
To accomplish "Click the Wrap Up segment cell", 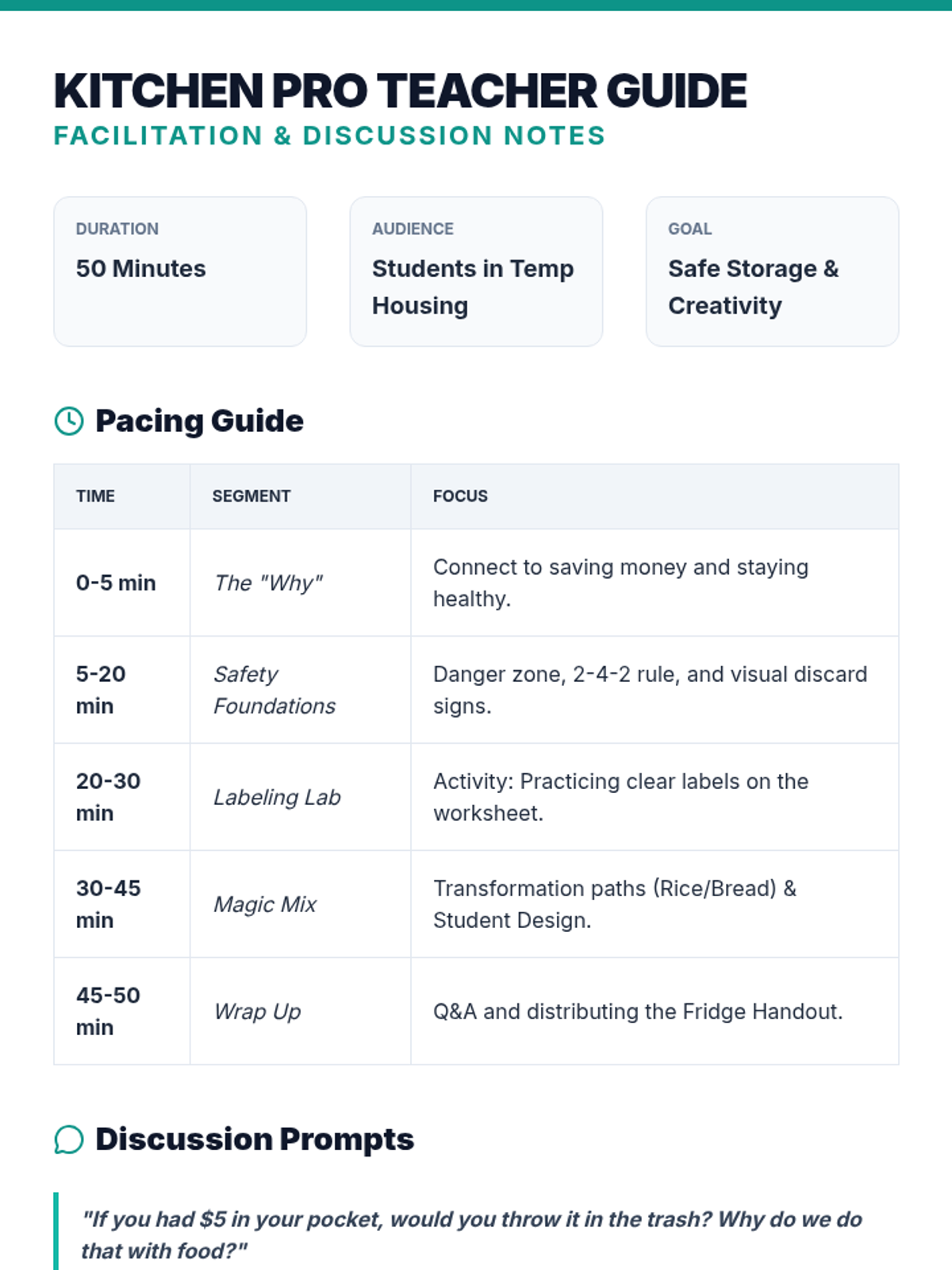I will coord(257,1011).
